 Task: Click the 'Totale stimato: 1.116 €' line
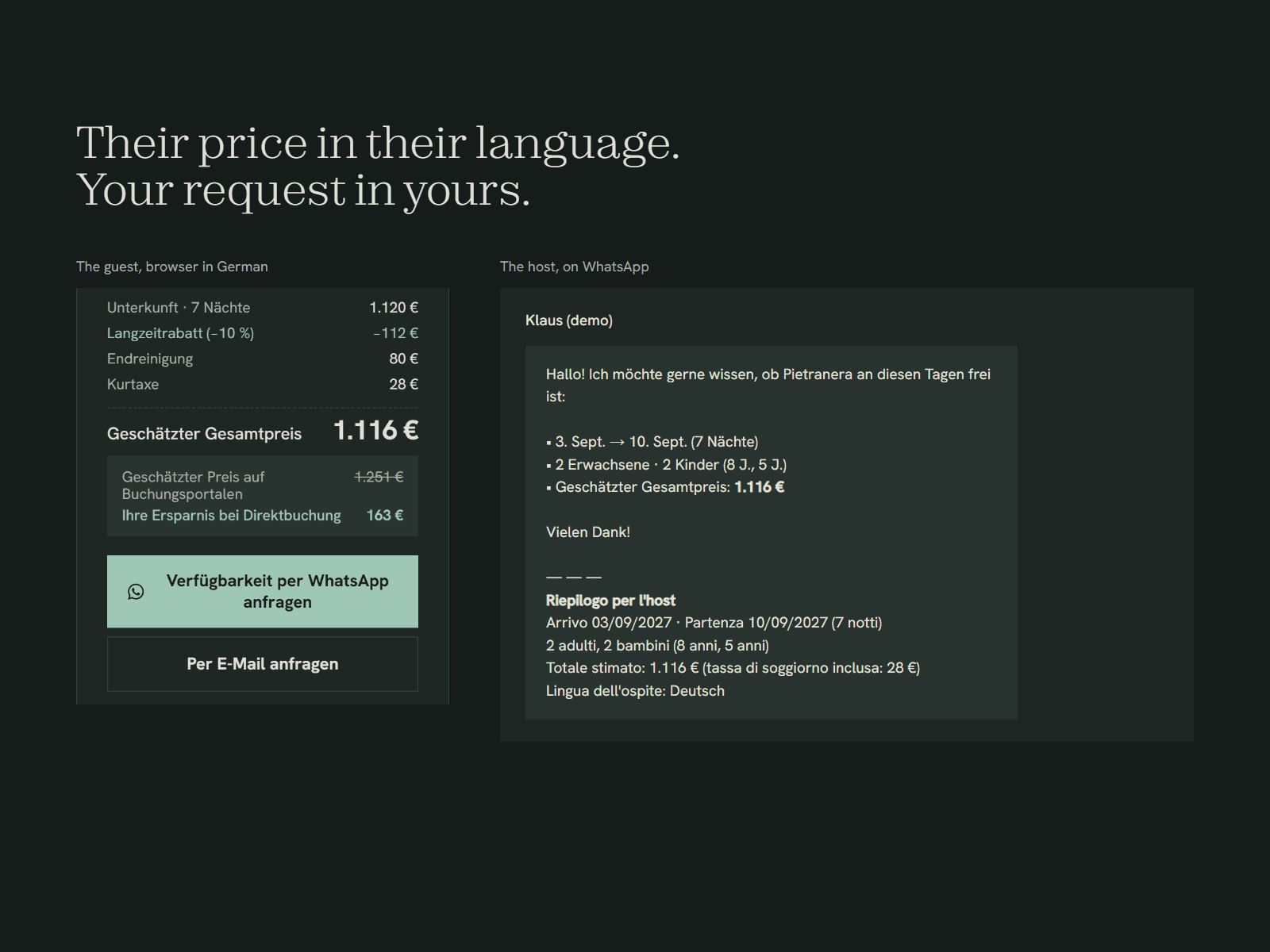tap(733, 668)
